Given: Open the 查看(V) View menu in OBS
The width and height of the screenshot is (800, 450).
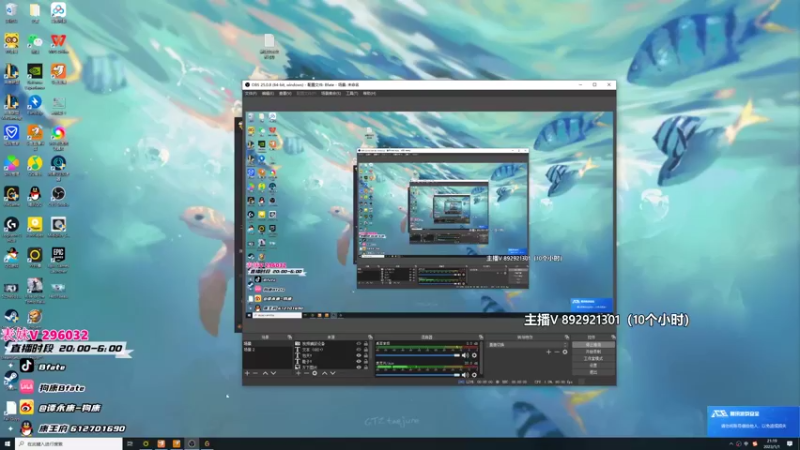Looking at the screenshot, I should point(285,93).
